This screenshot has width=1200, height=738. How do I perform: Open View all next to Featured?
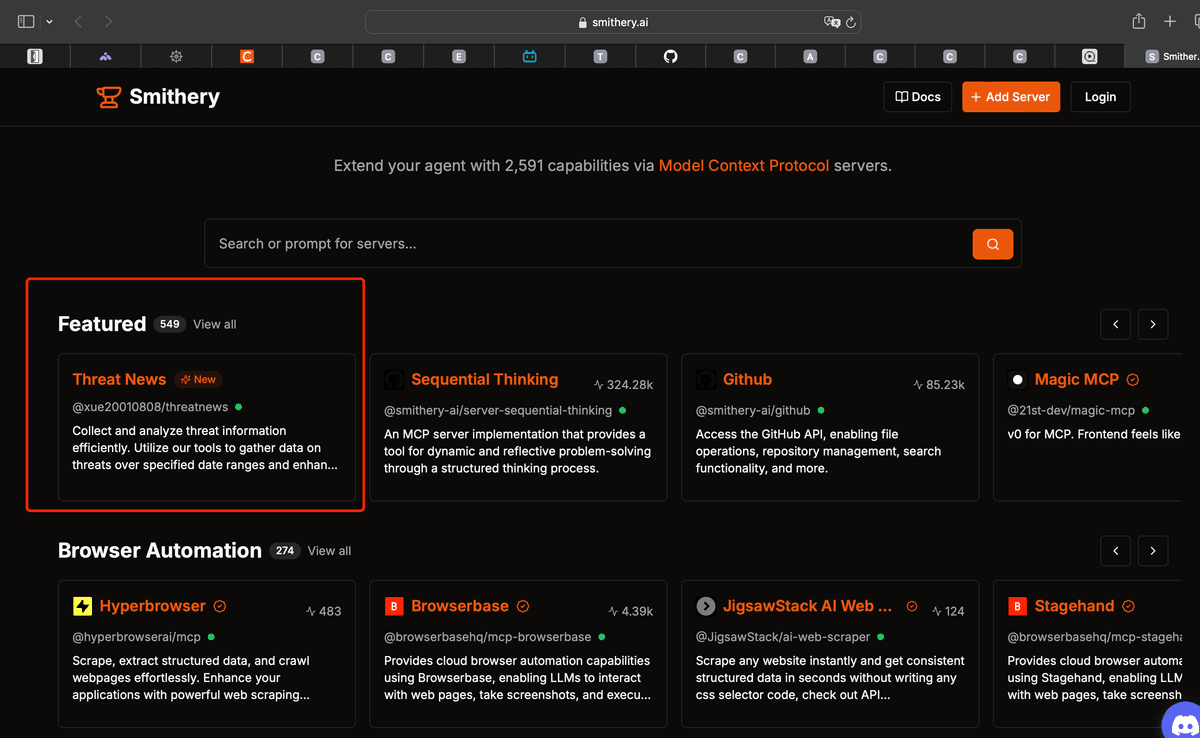(215, 324)
